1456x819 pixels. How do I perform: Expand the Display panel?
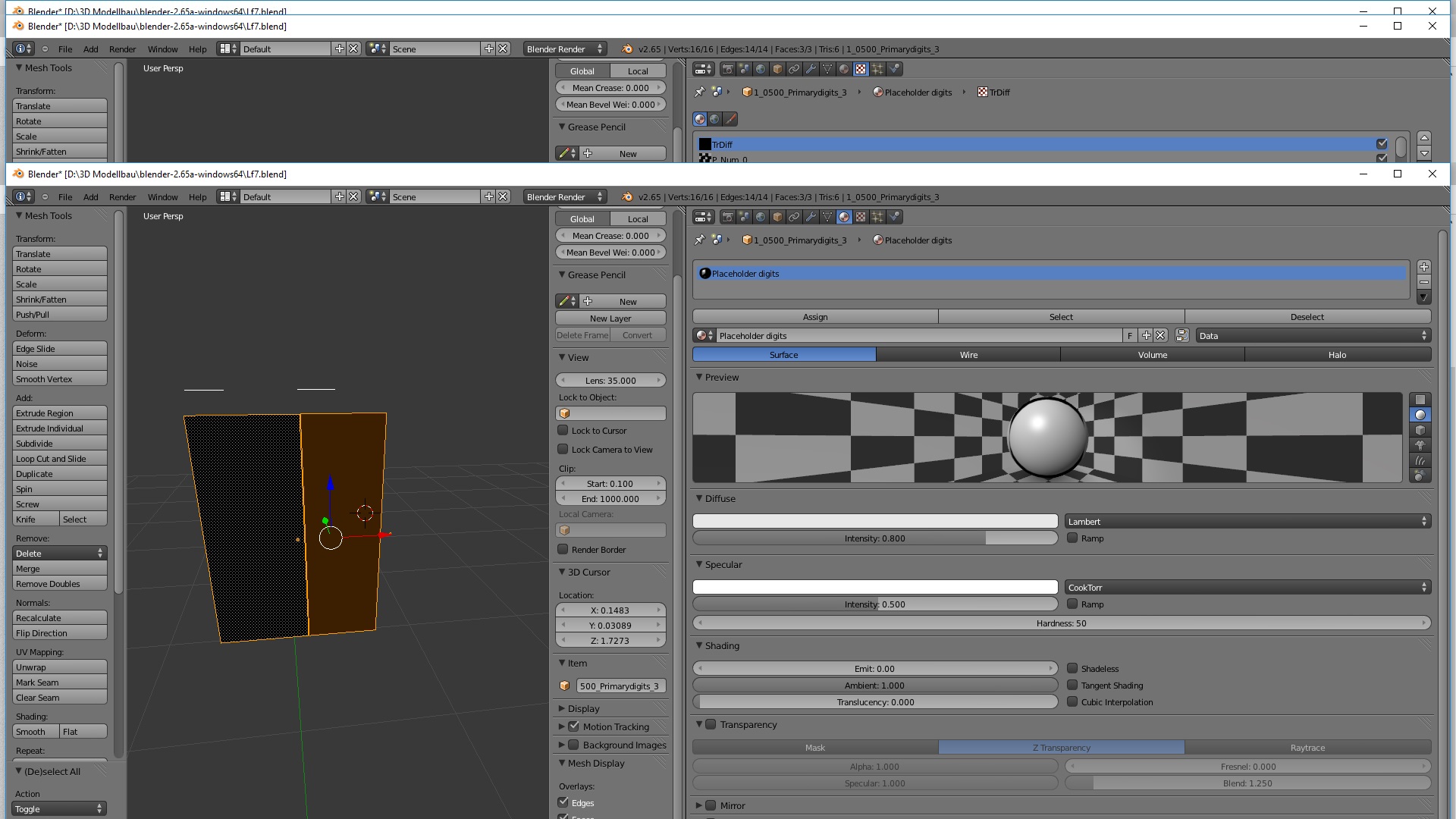[x=583, y=708]
